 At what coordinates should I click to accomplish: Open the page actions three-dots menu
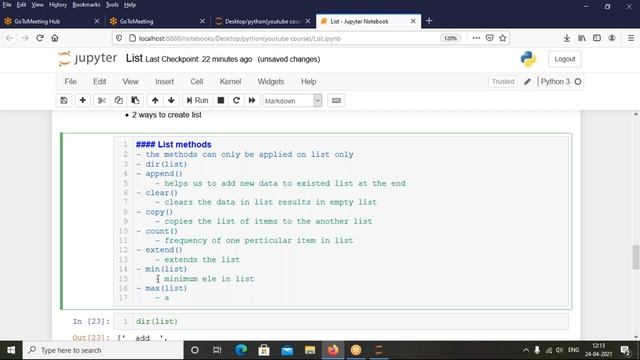pos(476,38)
